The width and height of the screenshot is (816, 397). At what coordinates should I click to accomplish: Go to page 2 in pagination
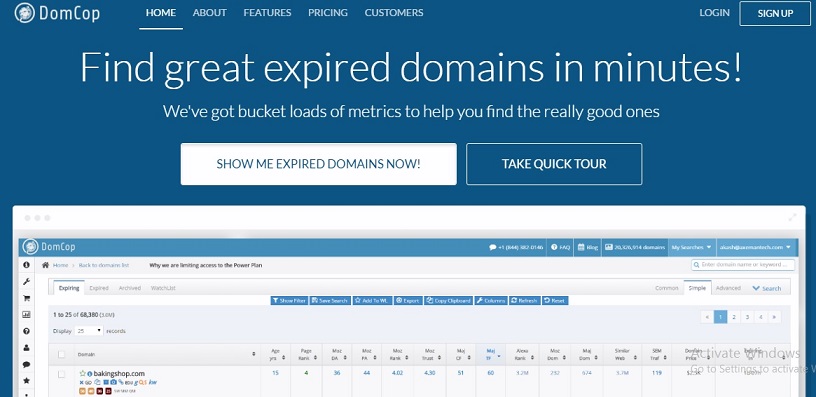point(734,316)
